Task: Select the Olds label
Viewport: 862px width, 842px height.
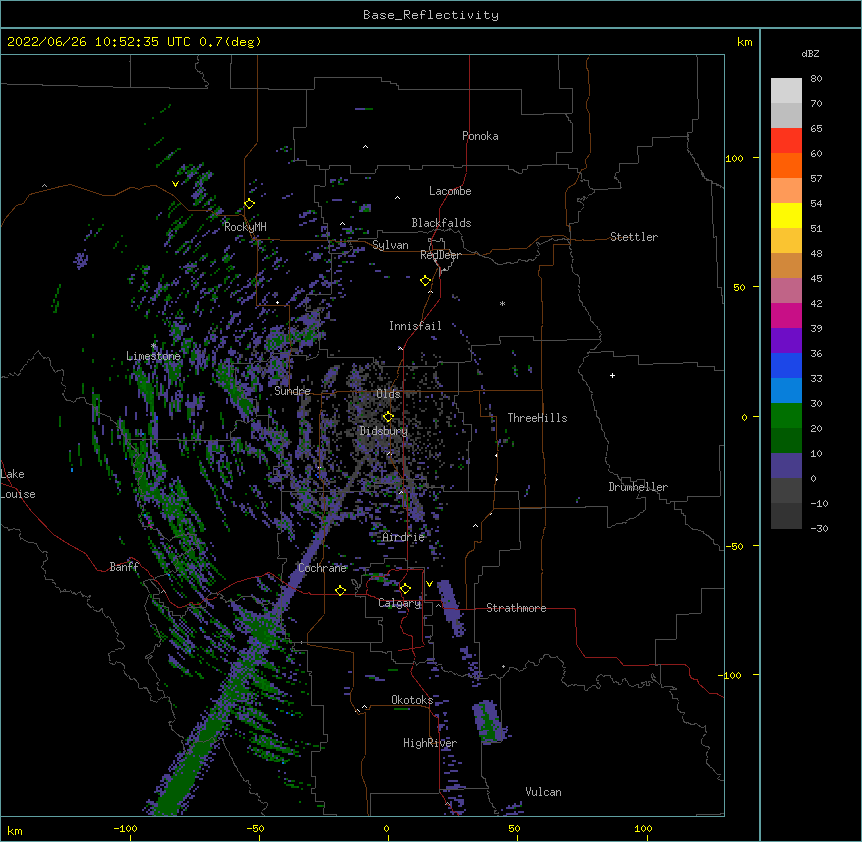Action: 388,394
